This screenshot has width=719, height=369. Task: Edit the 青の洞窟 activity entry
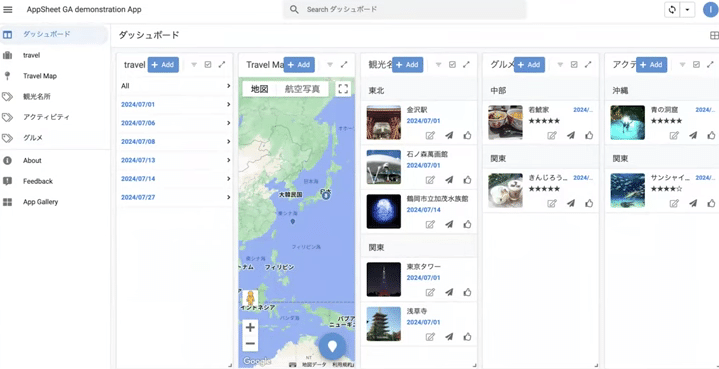[x=674, y=135]
